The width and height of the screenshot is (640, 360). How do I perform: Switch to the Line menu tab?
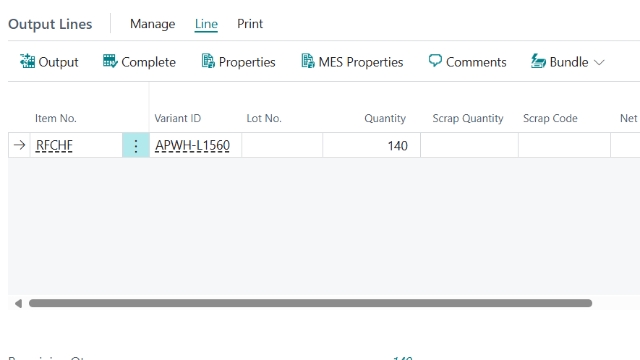pos(206,24)
